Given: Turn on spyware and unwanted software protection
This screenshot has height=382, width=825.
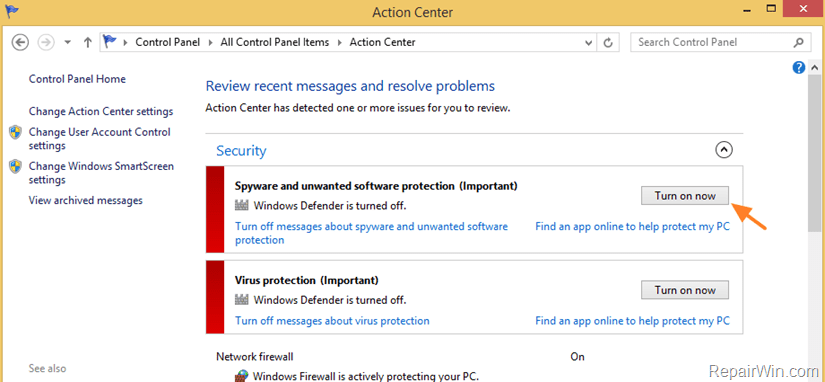Looking at the screenshot, I should [685, 196].
